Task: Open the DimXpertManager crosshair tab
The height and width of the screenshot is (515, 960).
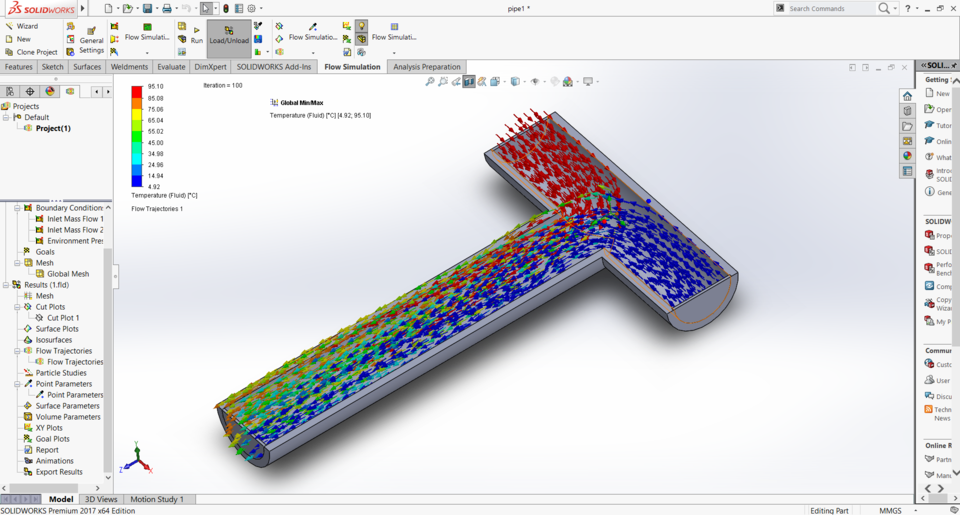Action: [29, 91]
